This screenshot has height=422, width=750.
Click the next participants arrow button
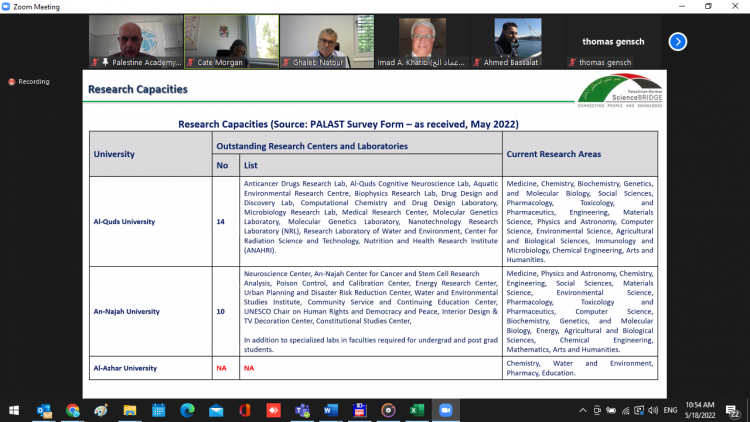(677, 42)
